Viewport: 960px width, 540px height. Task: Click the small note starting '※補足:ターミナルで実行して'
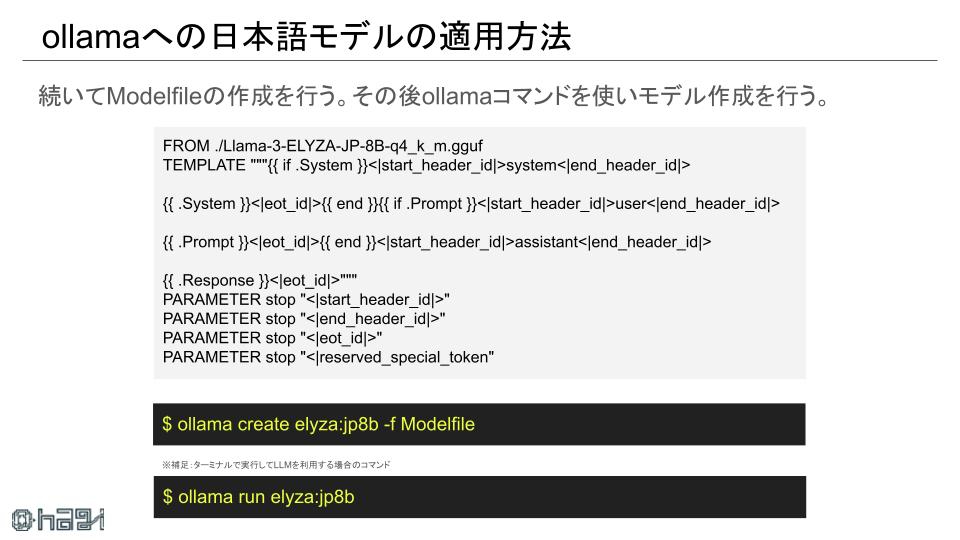pos(276,465)
